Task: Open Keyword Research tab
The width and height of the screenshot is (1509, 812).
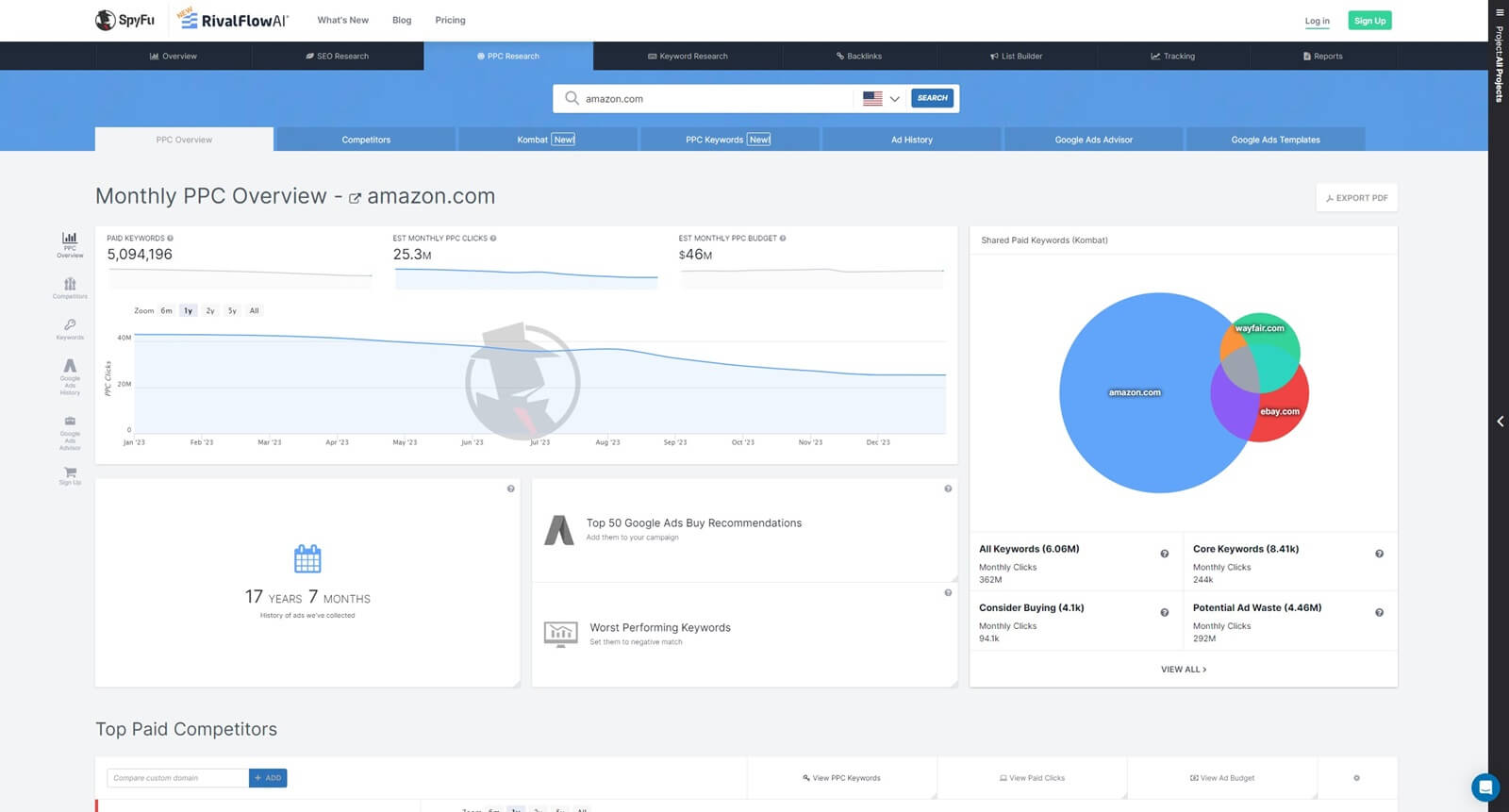Action: 688,56
